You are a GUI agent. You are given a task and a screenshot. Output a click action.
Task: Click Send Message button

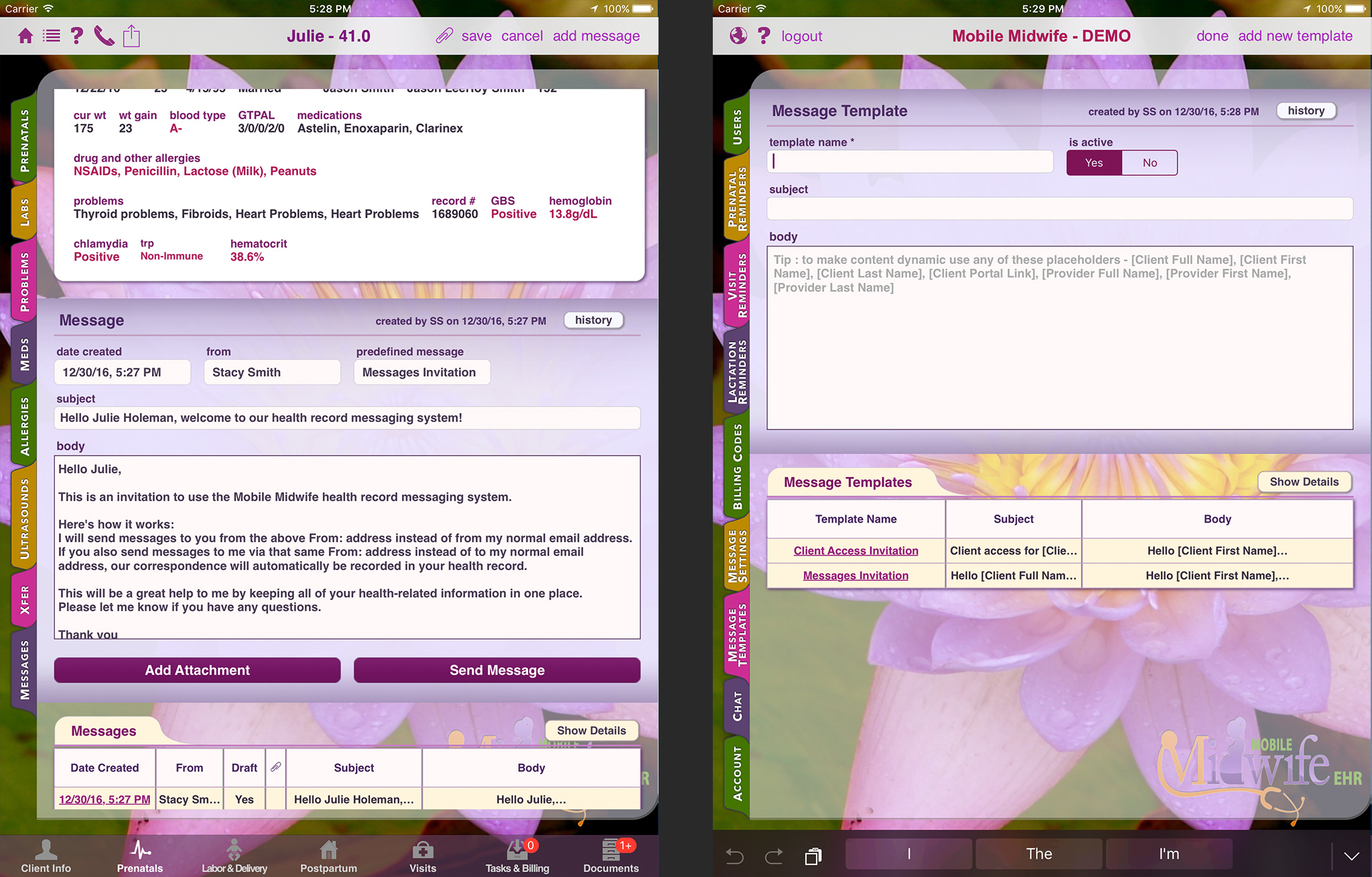point(497,670)
